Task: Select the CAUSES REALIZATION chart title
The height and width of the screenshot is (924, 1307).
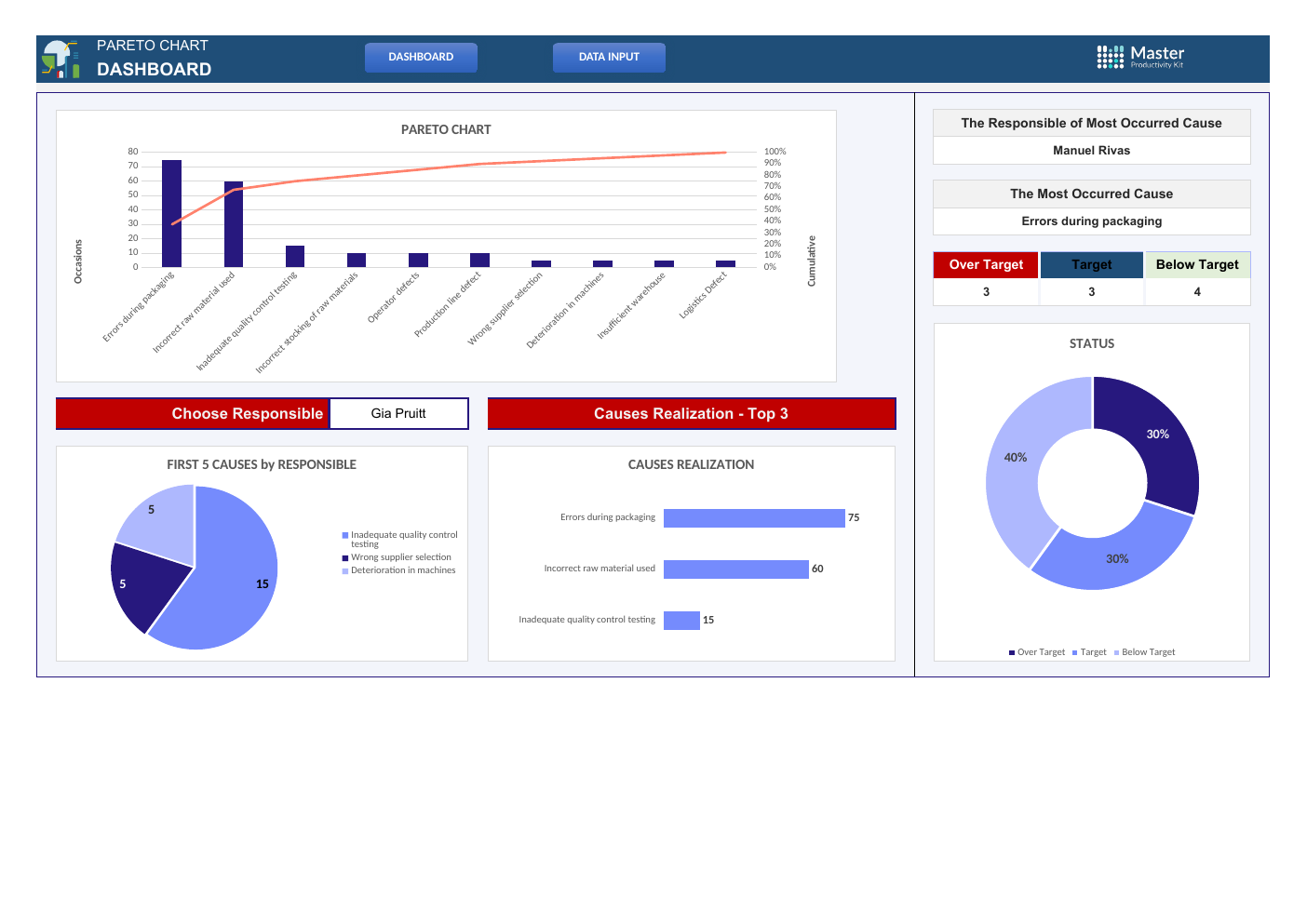Action: (691, 465)
